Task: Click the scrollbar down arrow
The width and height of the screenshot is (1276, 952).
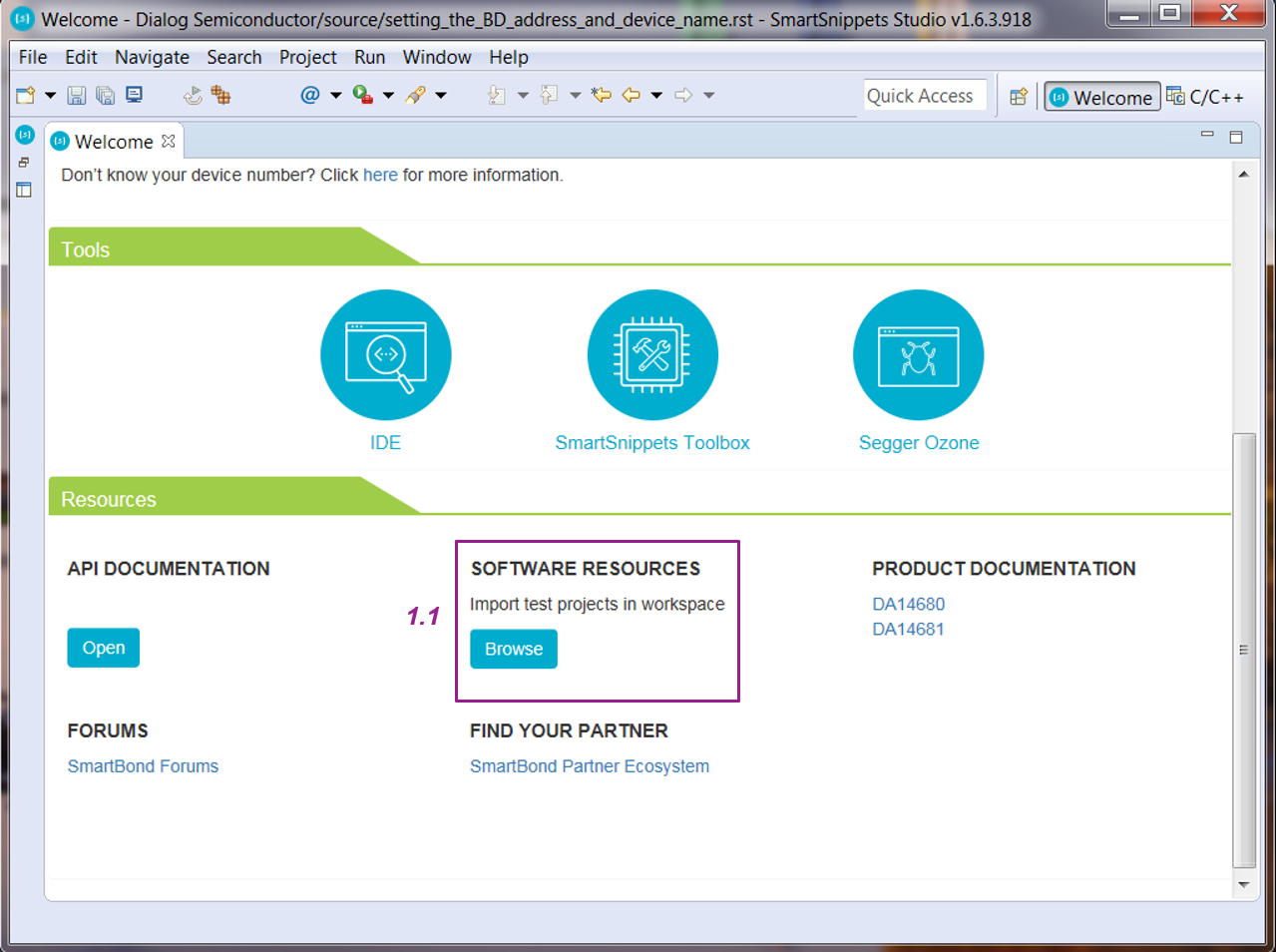Action: [1243, 885]
